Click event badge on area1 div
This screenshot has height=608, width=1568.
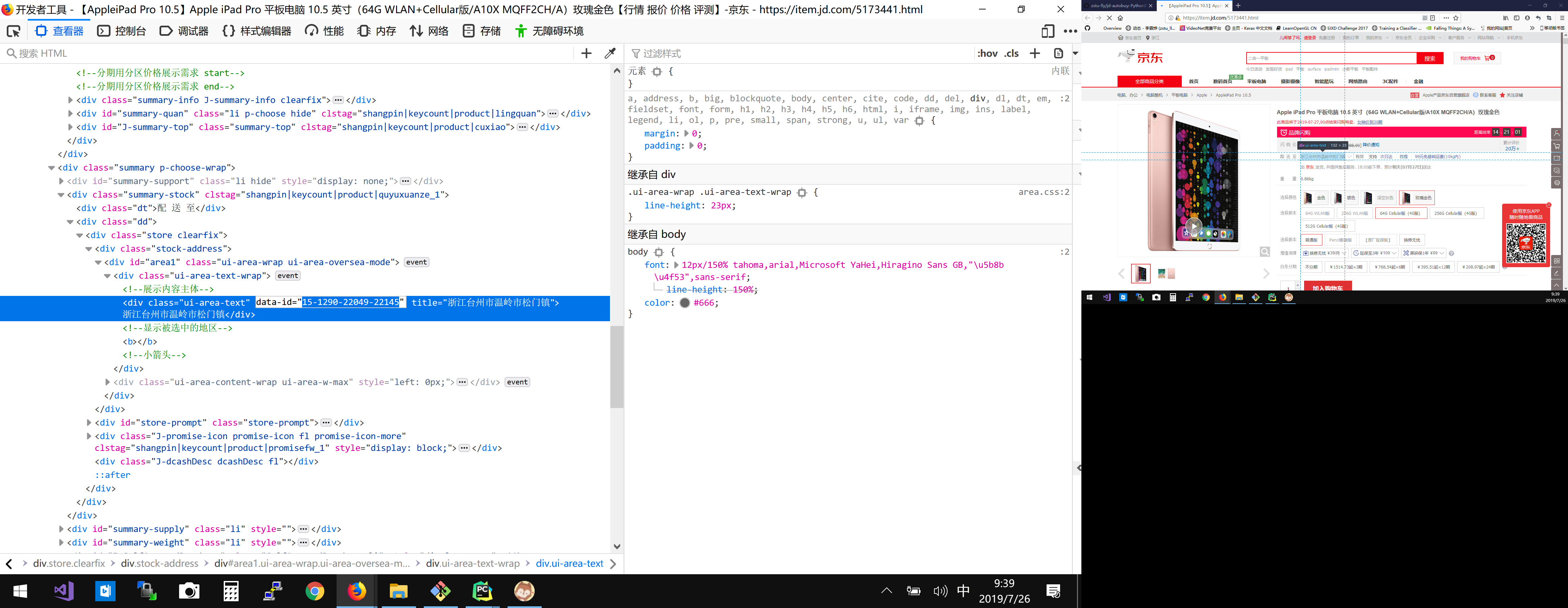coord(416,262)
